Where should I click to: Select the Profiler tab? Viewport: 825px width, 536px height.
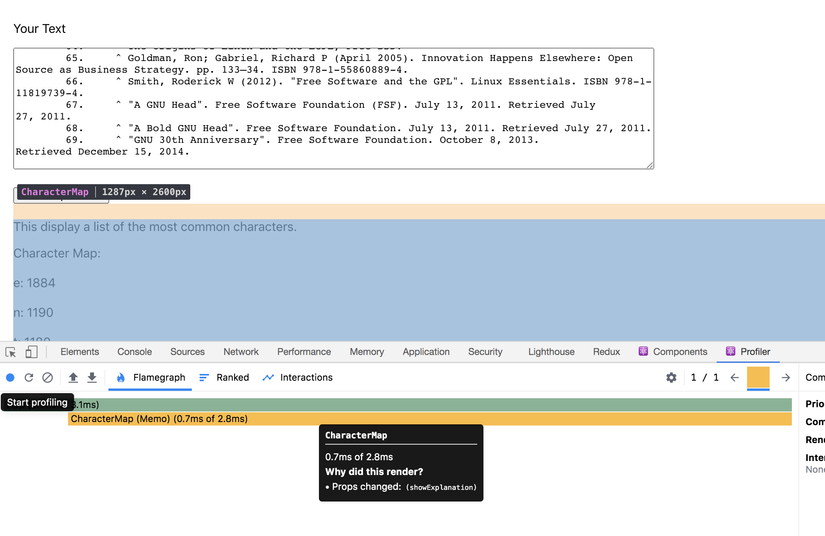point(748,352)
